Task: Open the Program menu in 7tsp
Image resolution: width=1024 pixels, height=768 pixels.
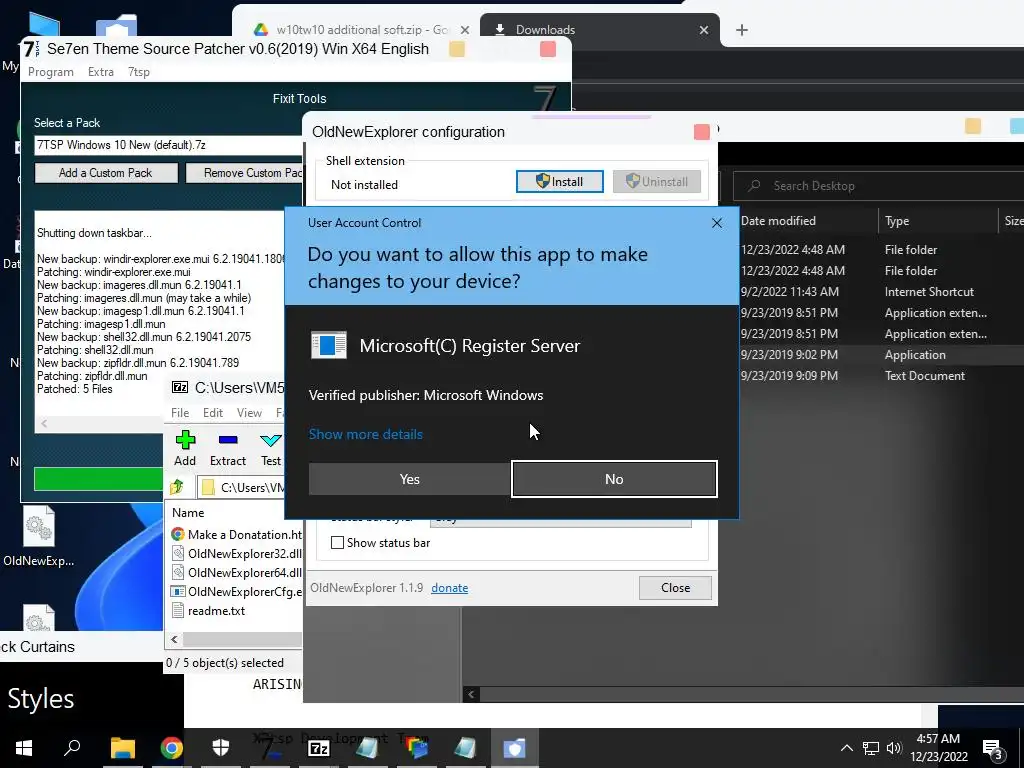Action: click(x=51, y=72)
